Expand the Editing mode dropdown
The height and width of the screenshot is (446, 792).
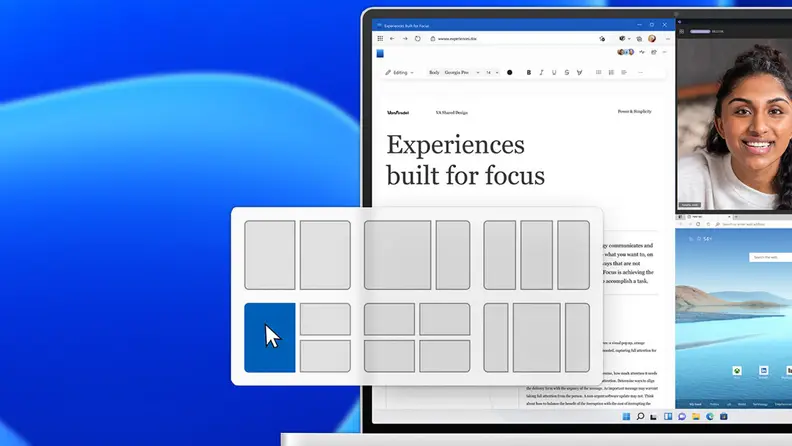click(400, 73)
